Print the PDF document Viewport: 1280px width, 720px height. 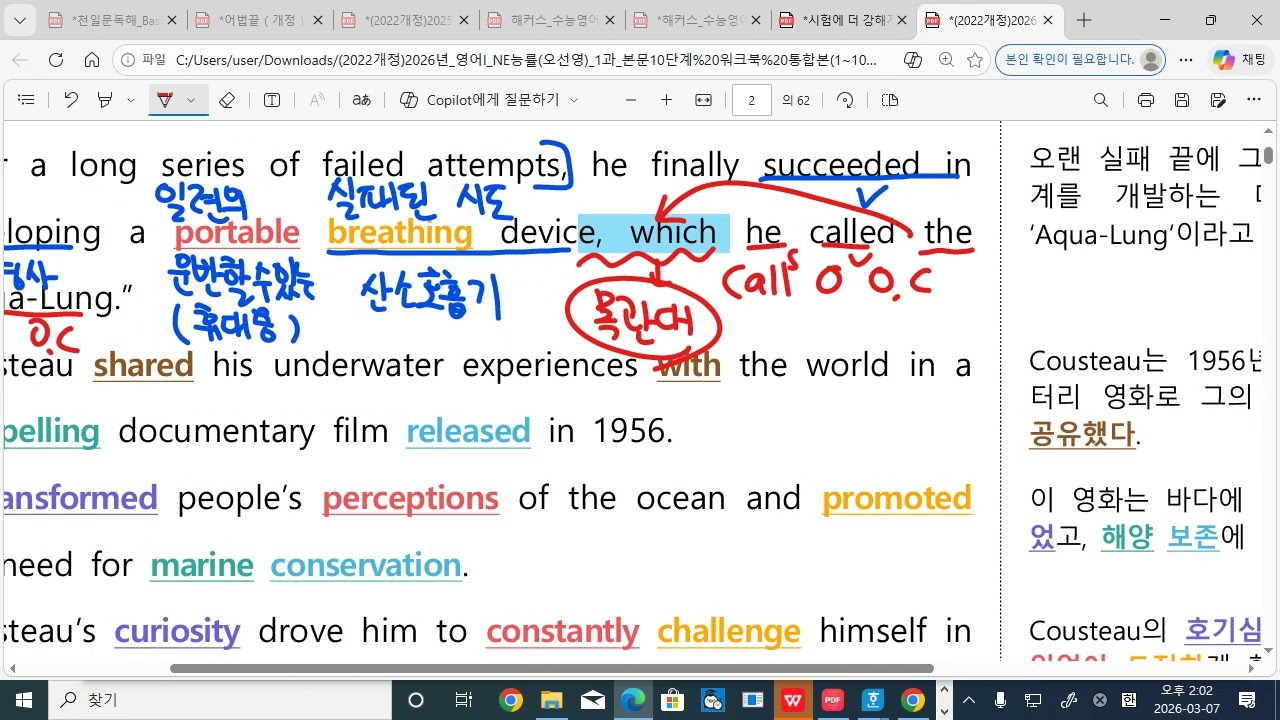click(x=1146, y=100)
